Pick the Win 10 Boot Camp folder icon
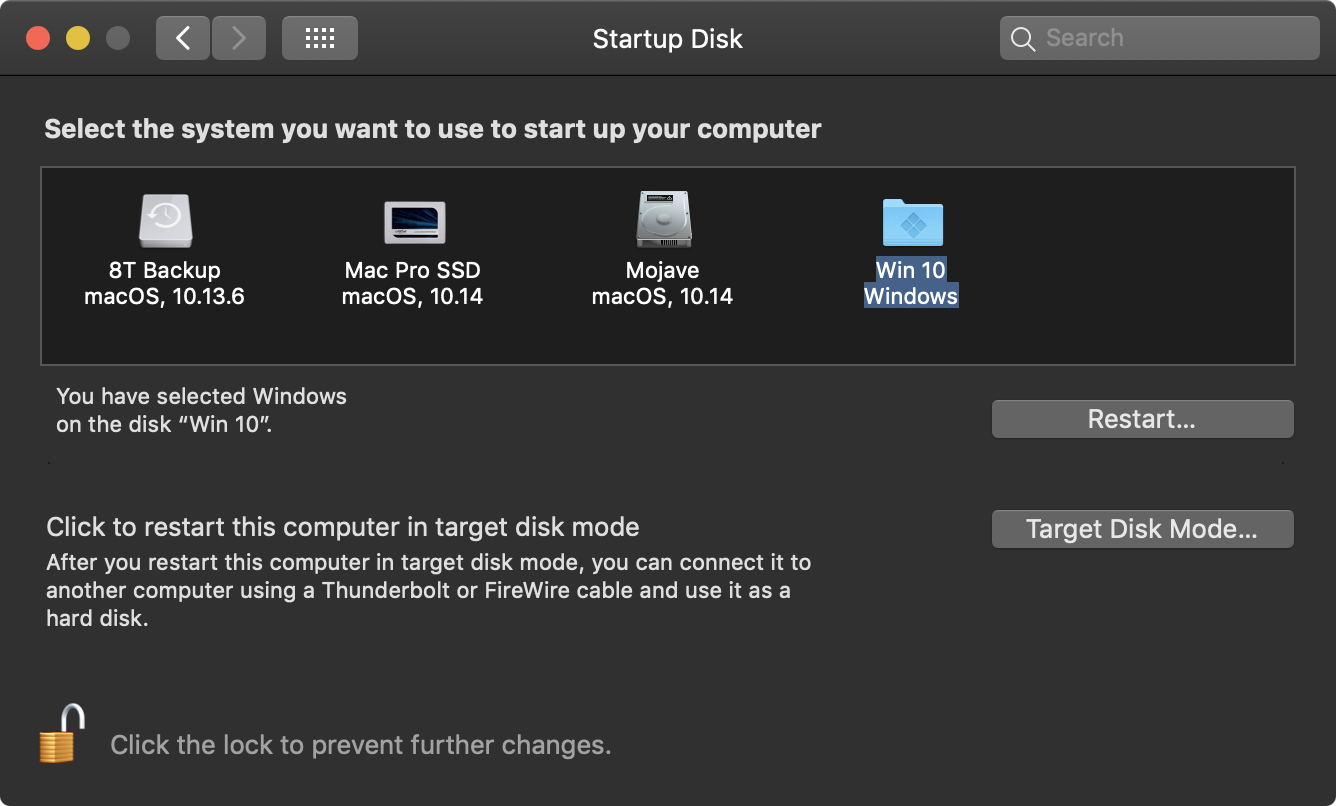Screen dimensions: 1336x806 (x=912, y=222)
